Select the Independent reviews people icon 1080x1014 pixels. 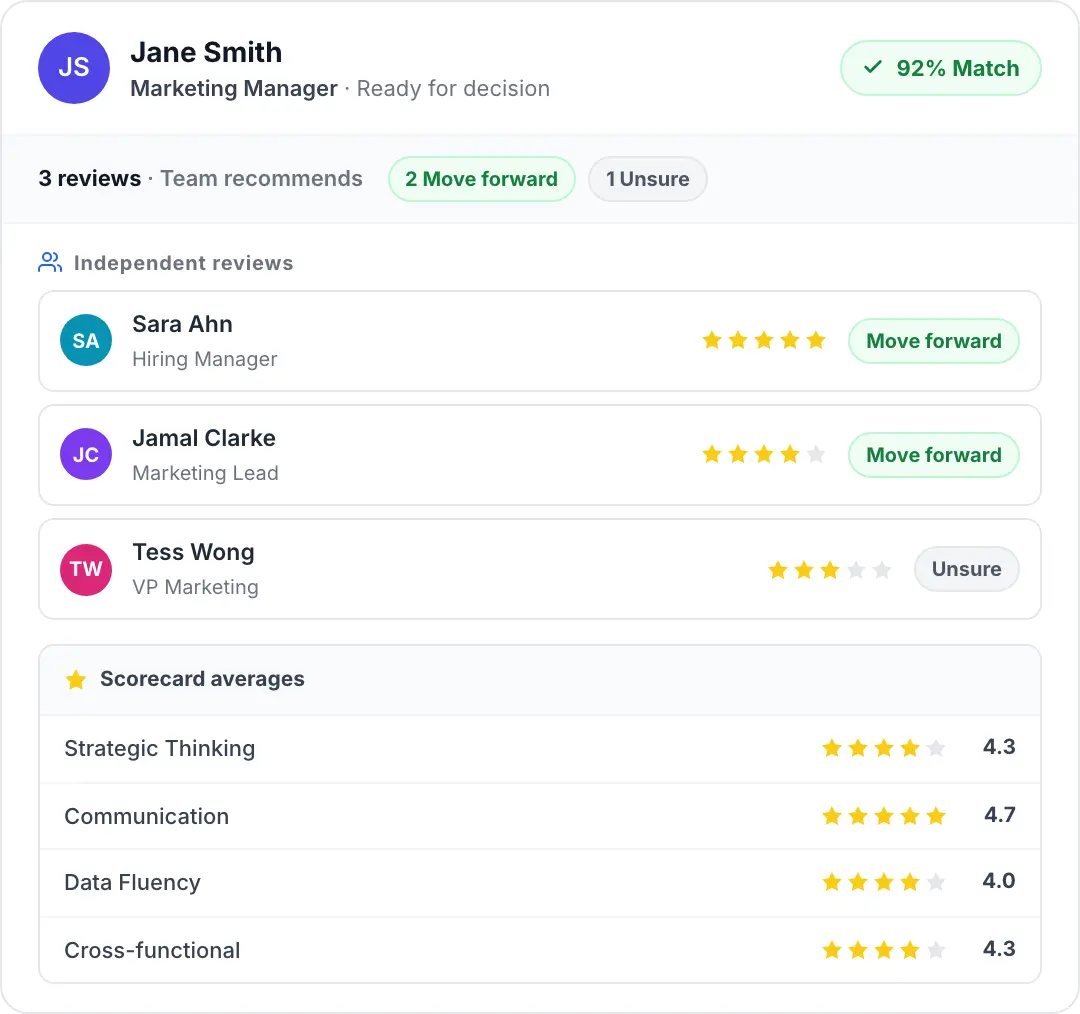point(49,262)
